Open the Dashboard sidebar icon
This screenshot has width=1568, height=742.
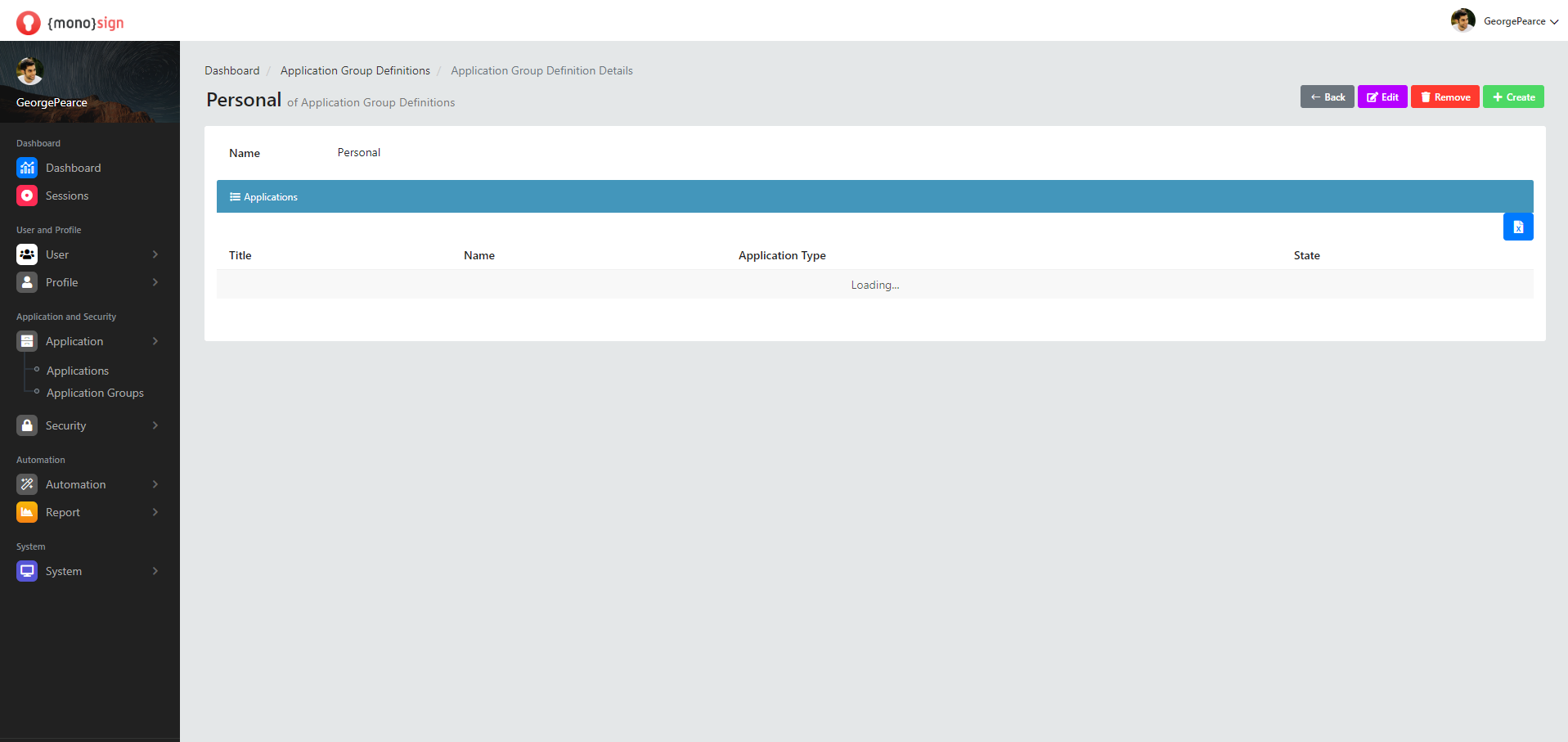coord(27,168)
